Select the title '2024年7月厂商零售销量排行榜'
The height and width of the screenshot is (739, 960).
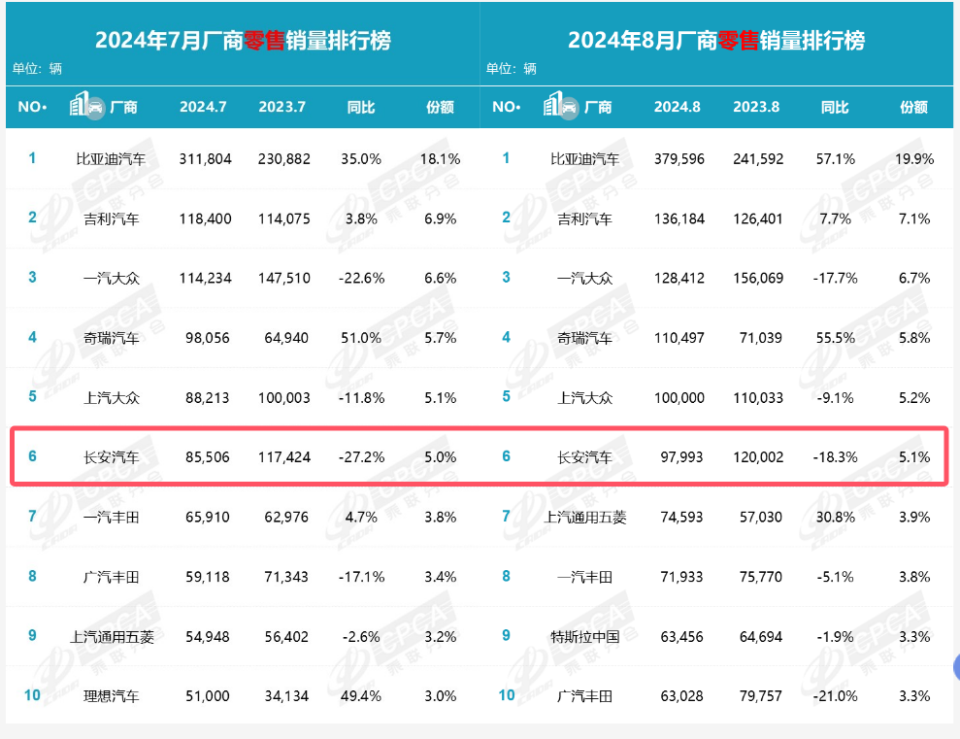(x=243, y=40)
